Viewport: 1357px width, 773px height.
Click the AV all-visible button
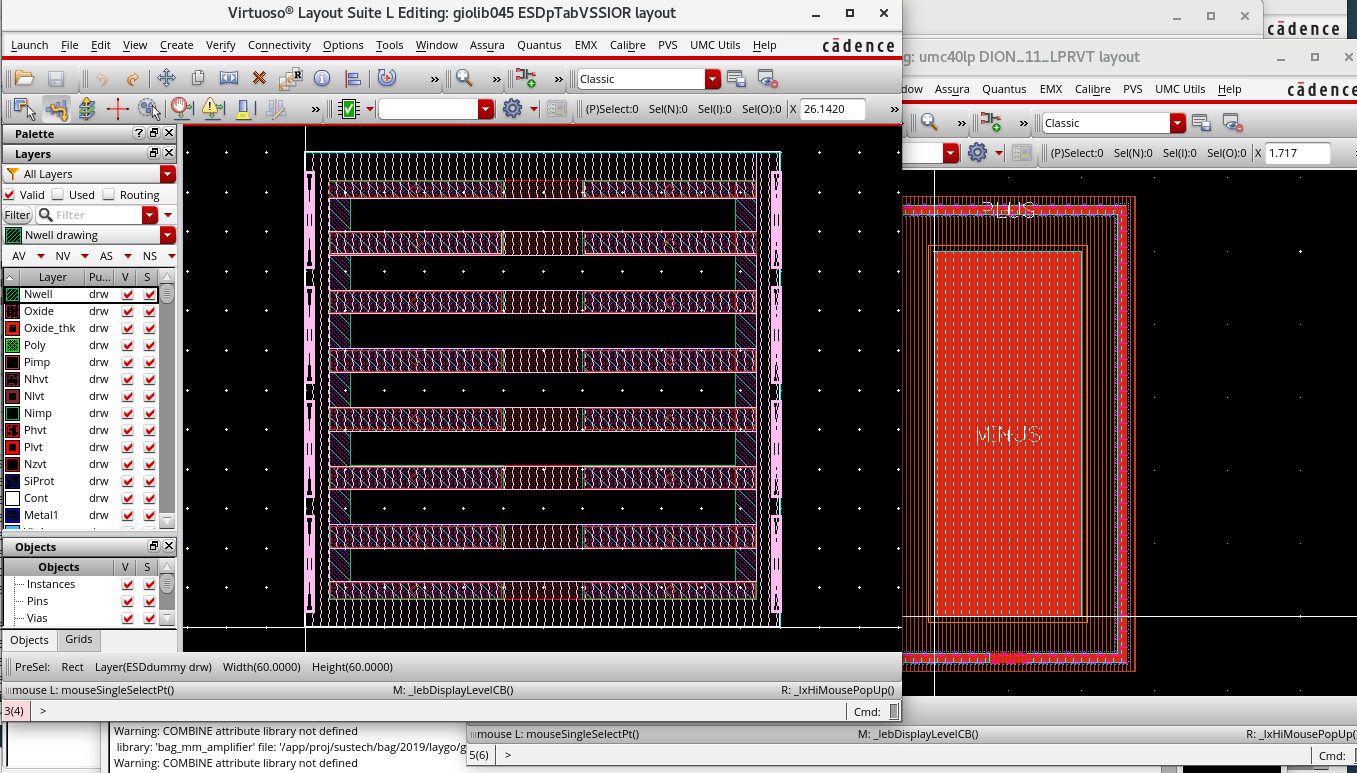click(19, 256)
